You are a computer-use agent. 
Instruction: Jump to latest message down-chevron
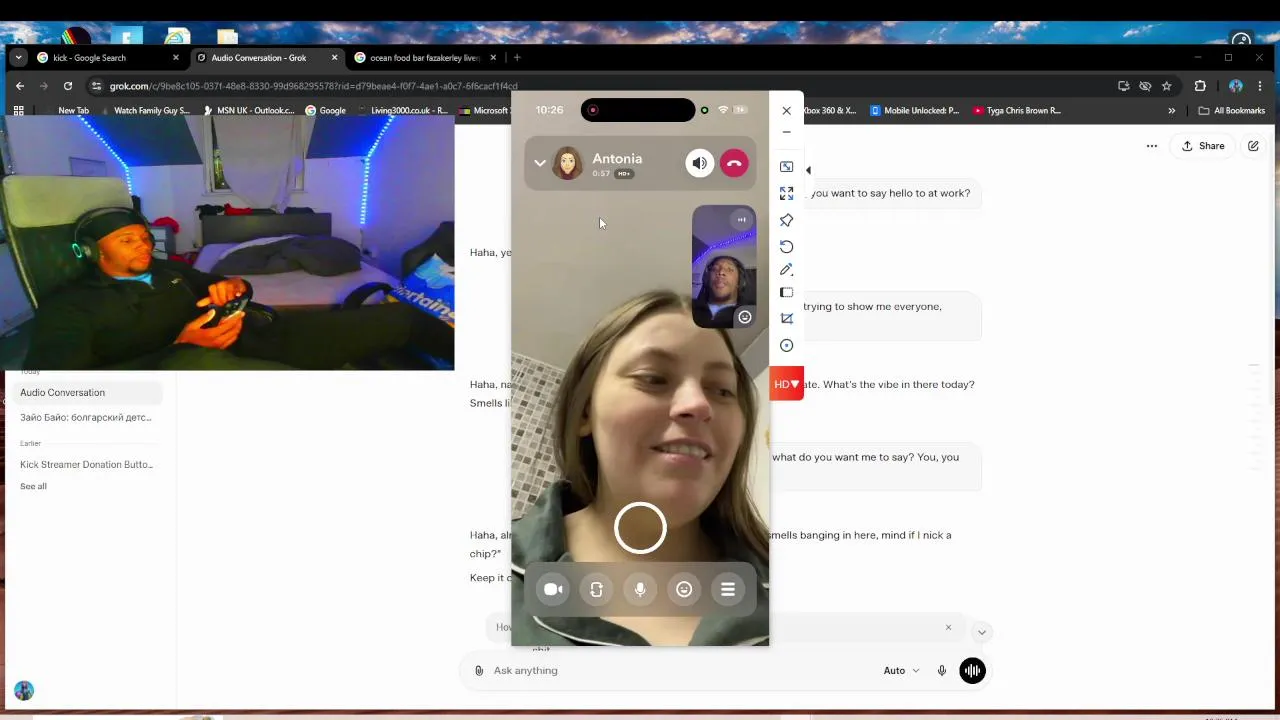pos(982,632)
